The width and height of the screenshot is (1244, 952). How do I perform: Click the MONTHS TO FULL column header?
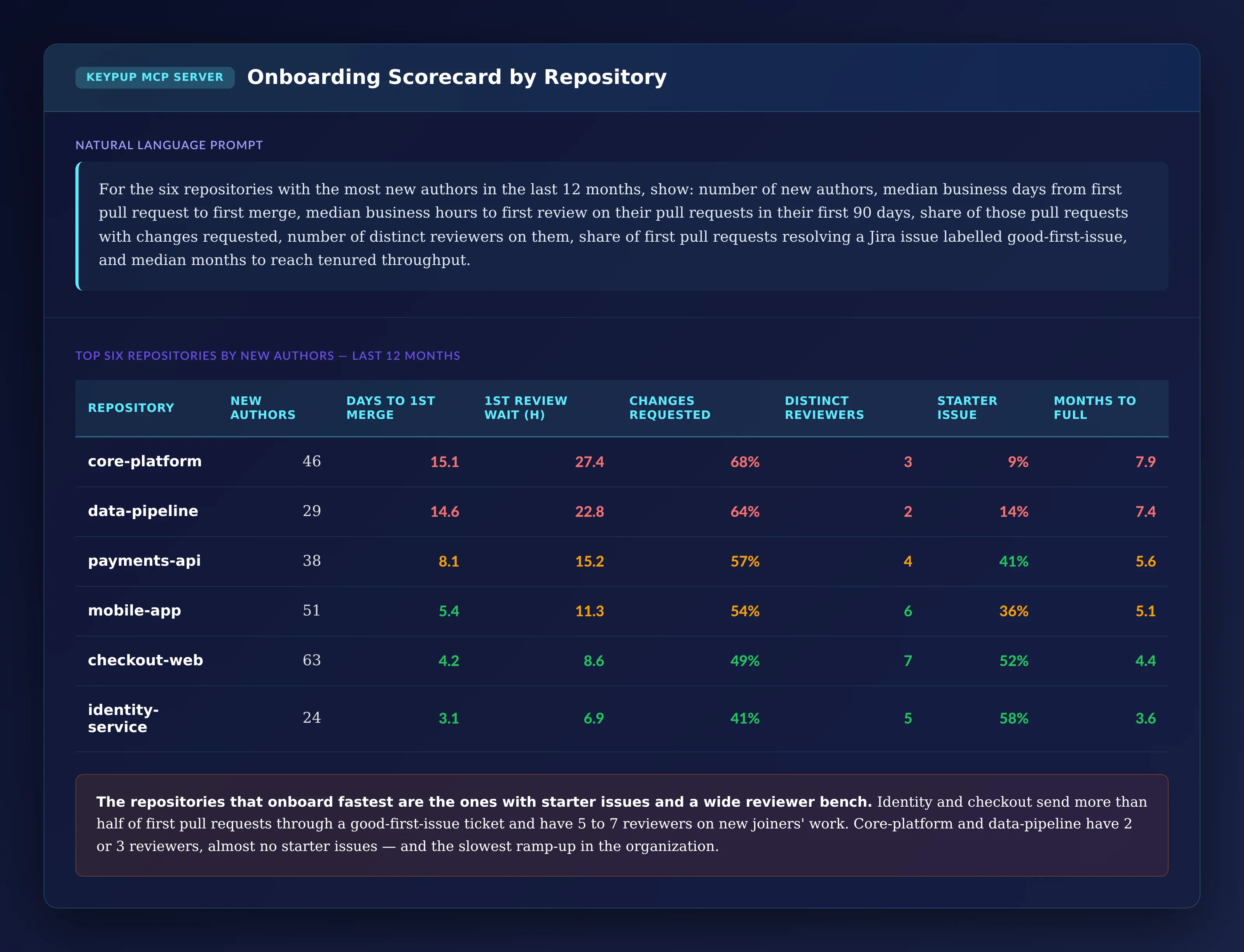(x=1095, y=408)
